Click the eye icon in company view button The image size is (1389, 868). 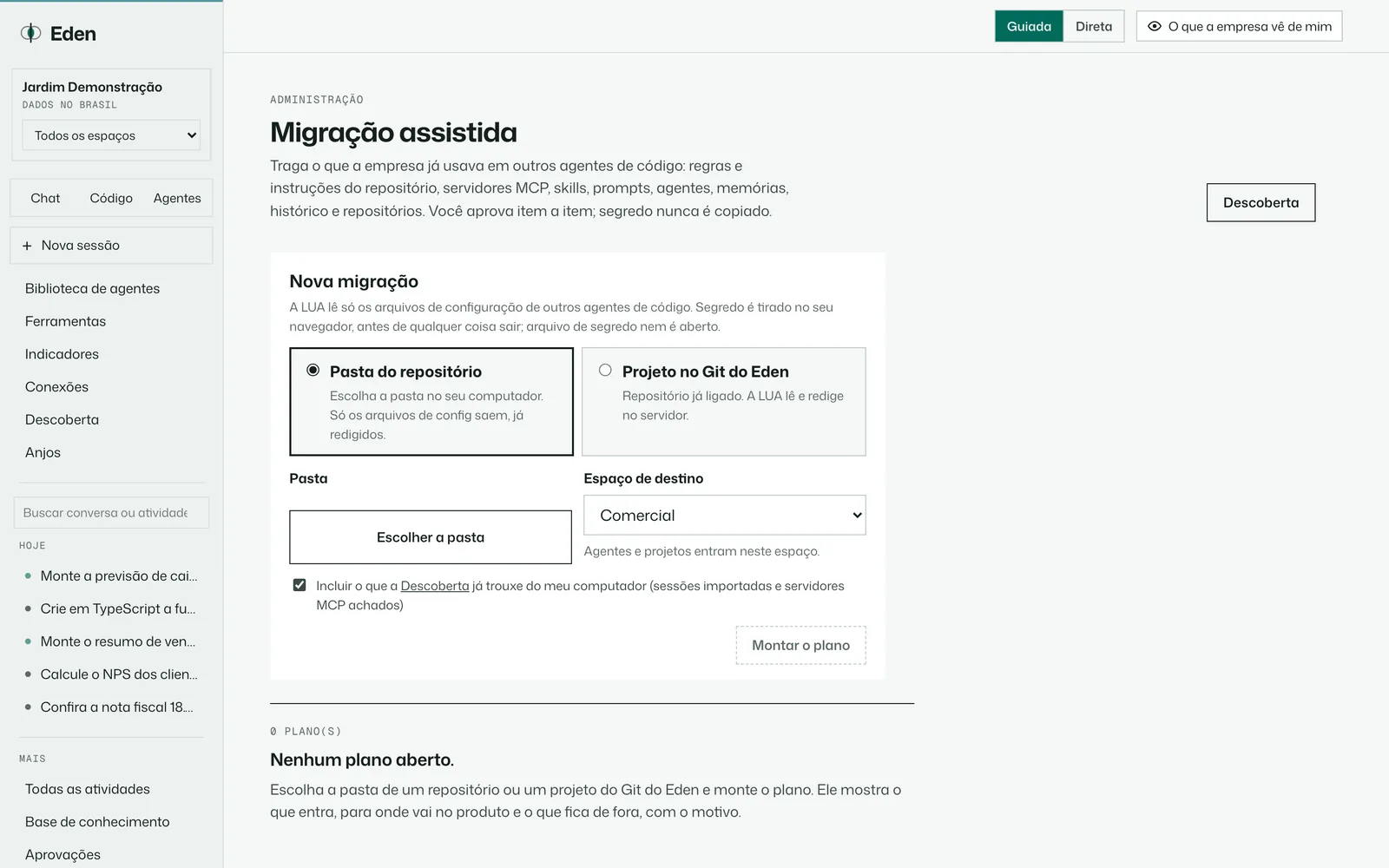pyautogui.click(x=1154, y=26)
